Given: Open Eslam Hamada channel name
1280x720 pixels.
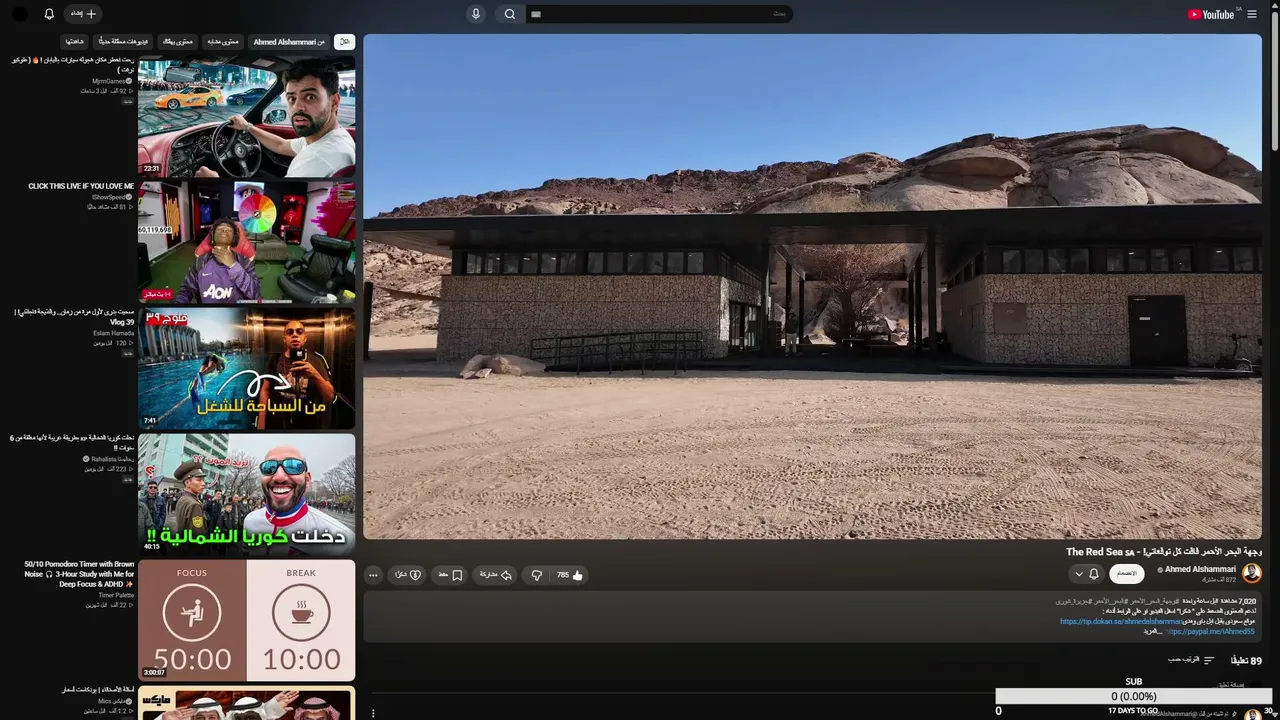Looking at the screenshot, I should (114, 333).
